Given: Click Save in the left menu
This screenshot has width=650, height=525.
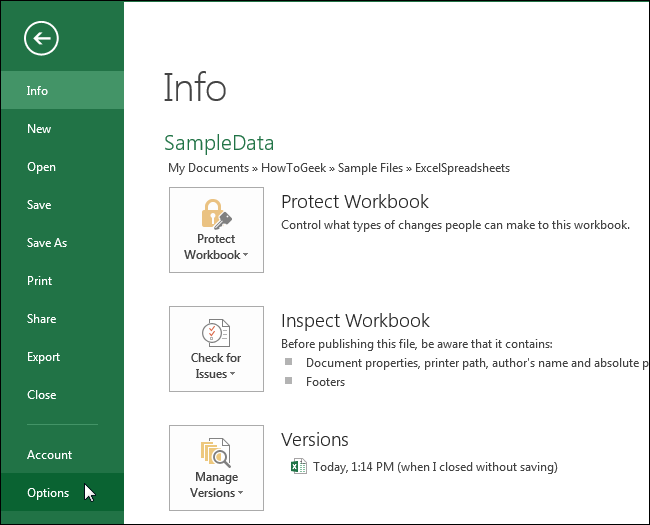Looking at the screenshot, I should pyautogui.click(x=39, y=205).
